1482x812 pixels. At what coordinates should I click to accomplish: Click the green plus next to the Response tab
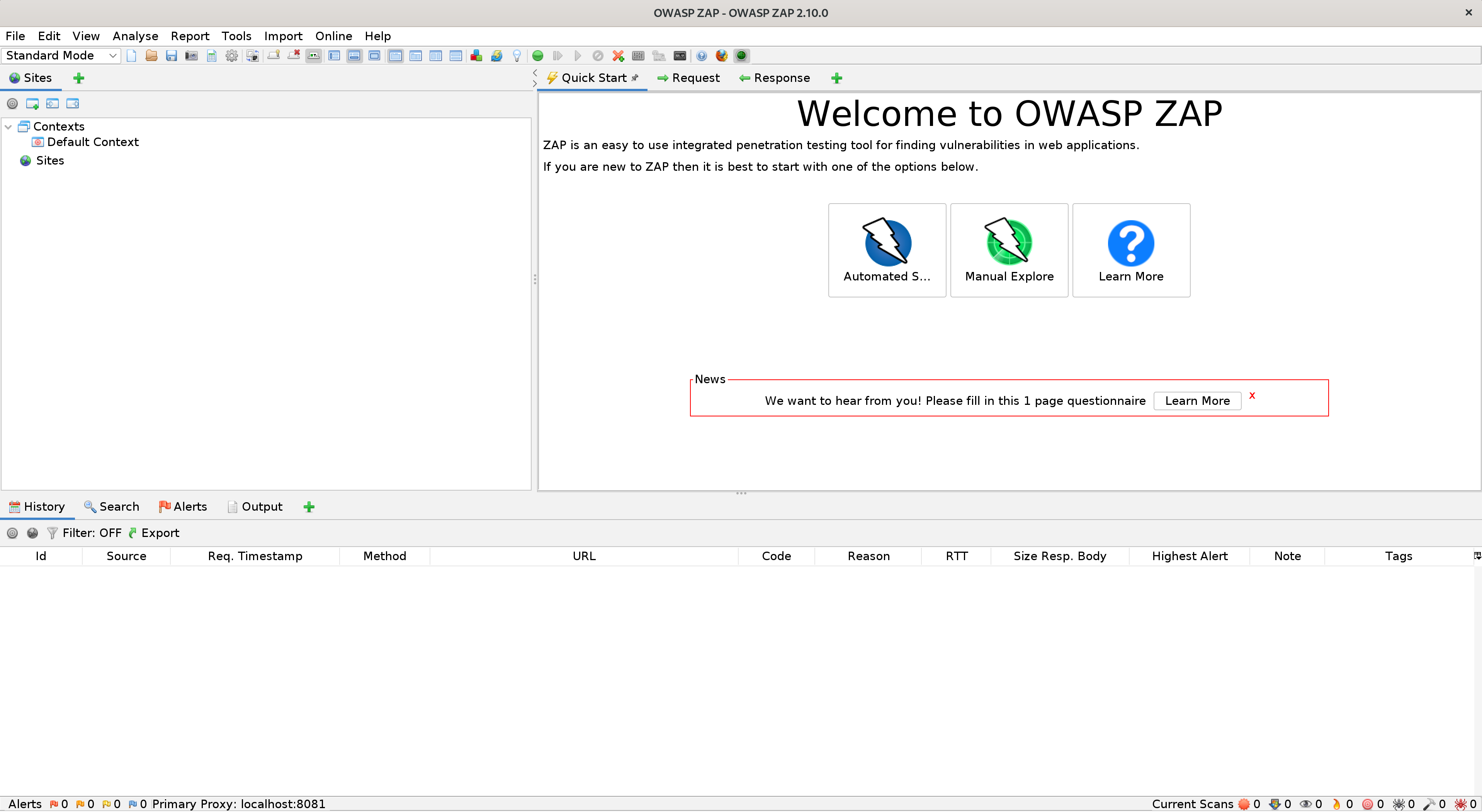tap(837, 78)
